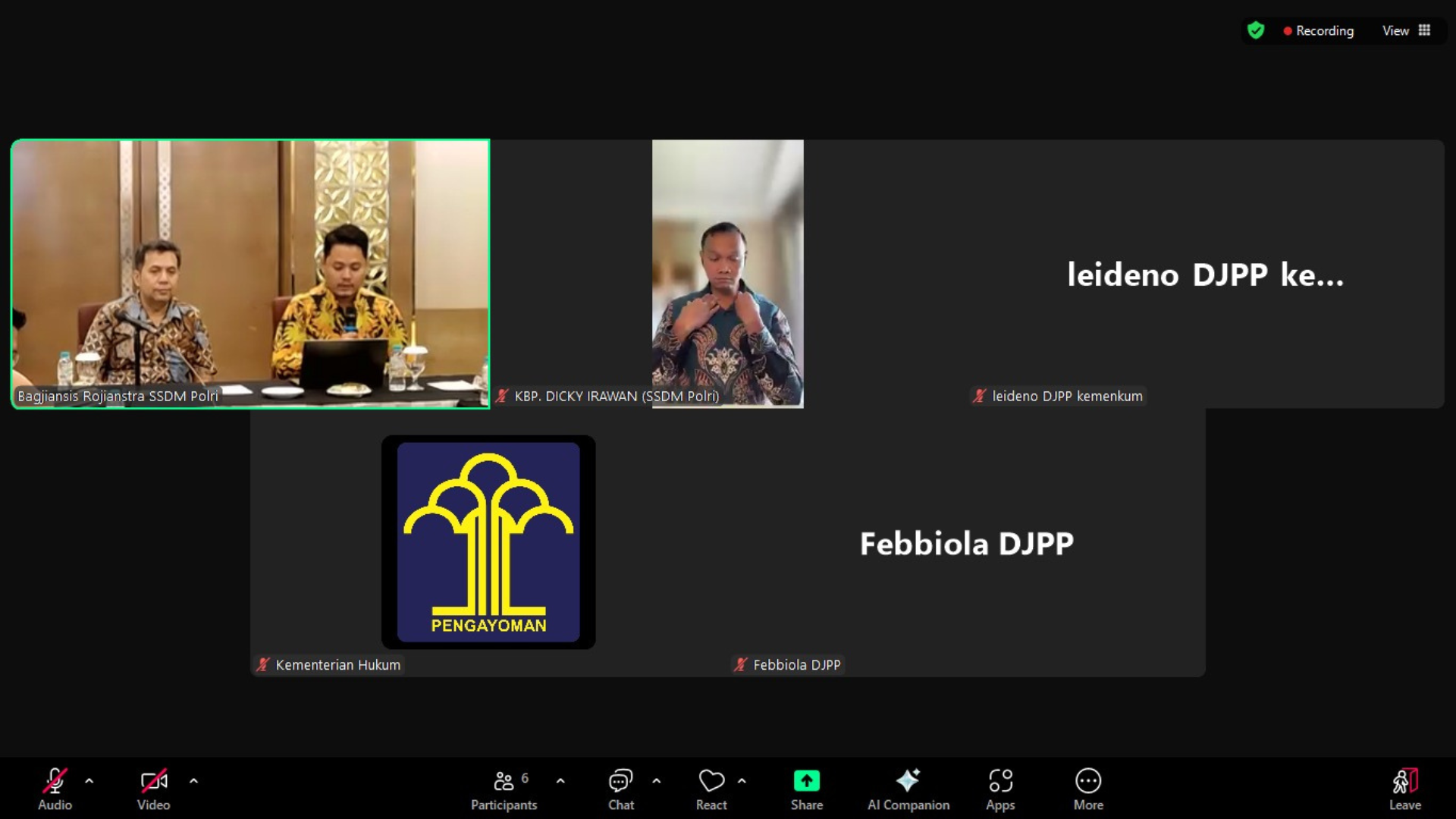Expand the chevron beside React
The width and height of the screenshot is (1456, 819).
click(742, 780)
